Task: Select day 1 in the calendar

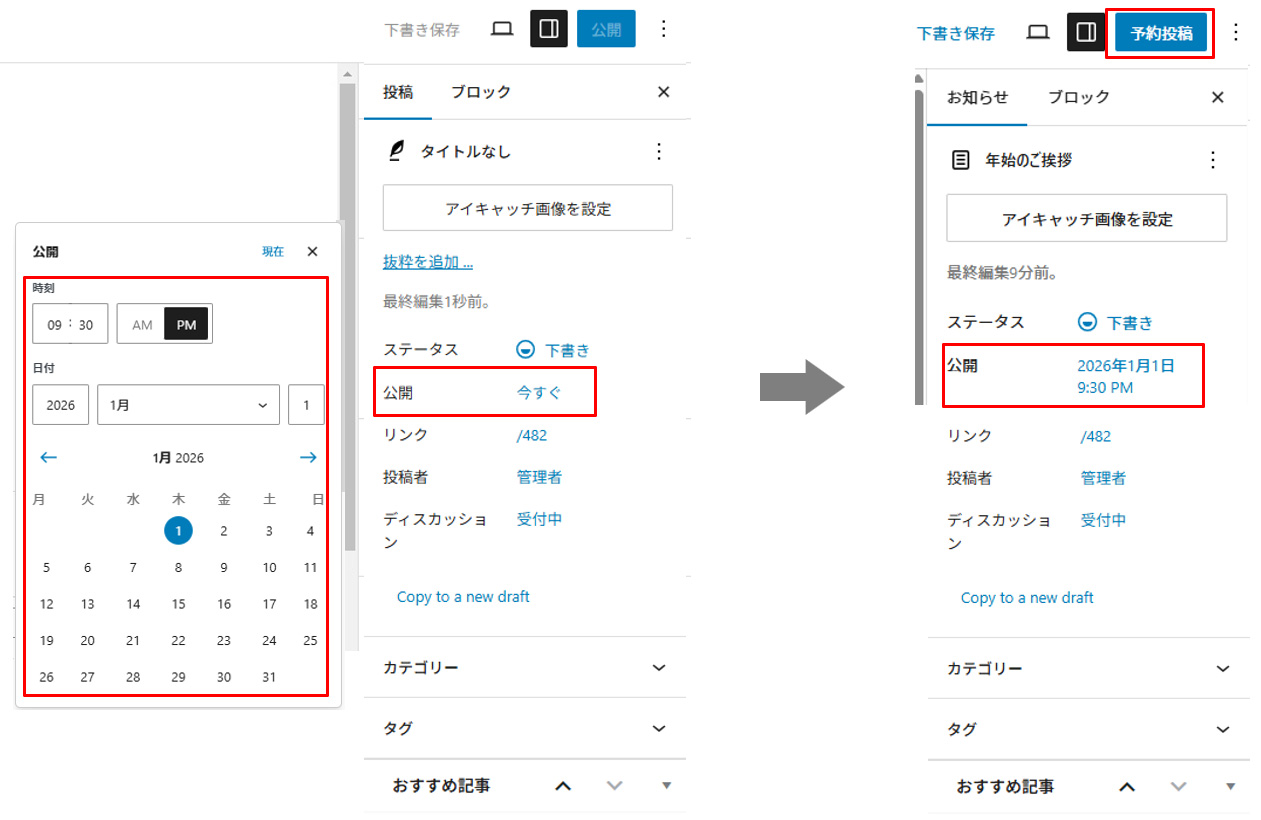Action: 178,531
